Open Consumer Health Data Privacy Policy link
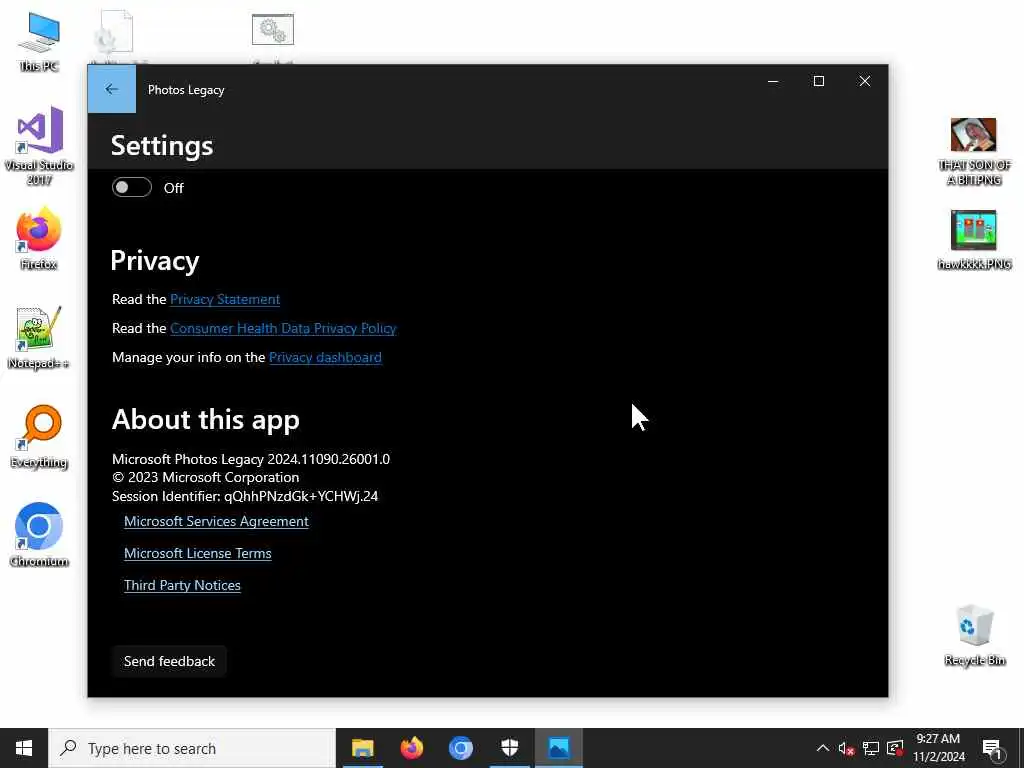 [x=283, y=328]
